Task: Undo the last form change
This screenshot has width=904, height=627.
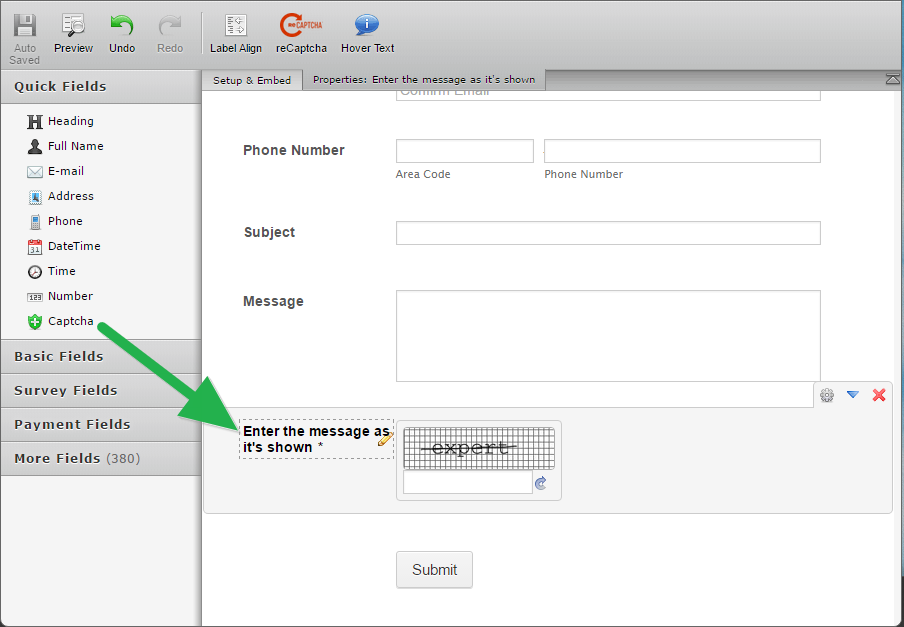Action: (122, 33)
